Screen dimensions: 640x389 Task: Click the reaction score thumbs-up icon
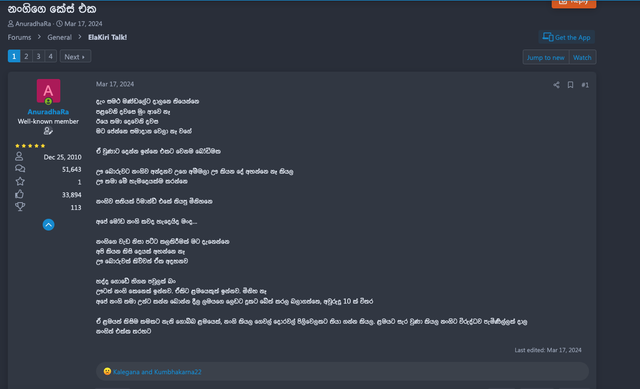[20, 194]
